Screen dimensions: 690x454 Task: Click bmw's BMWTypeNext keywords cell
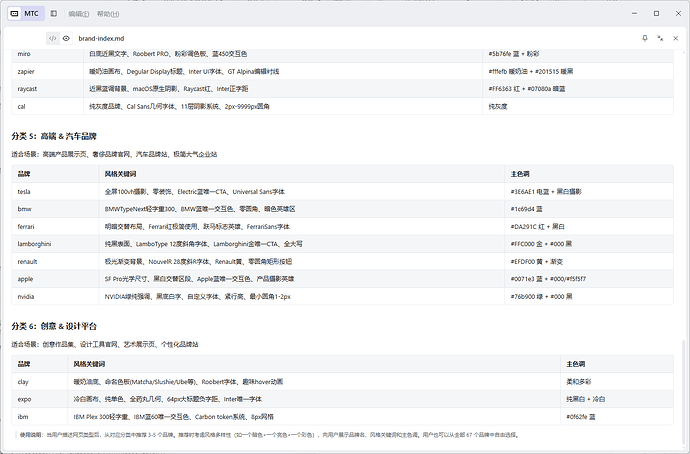click(302, 209)
